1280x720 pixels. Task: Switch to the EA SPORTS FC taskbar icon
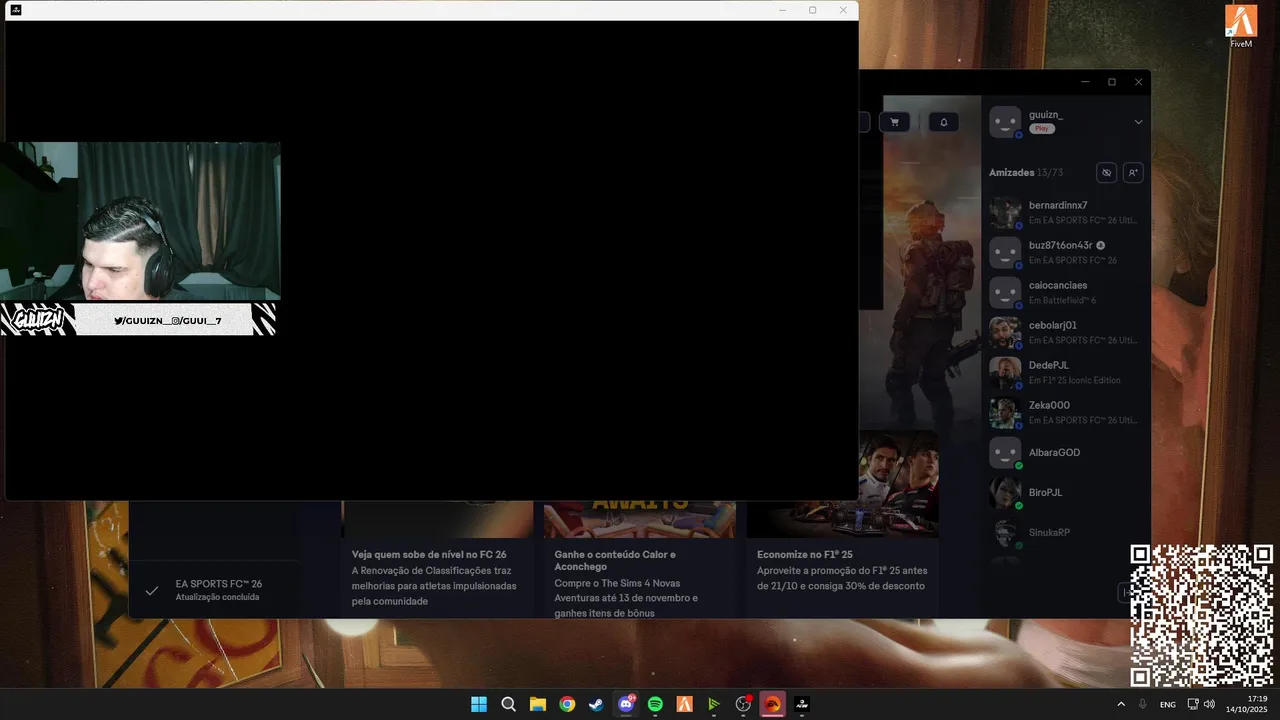click(x=801, y=704)
